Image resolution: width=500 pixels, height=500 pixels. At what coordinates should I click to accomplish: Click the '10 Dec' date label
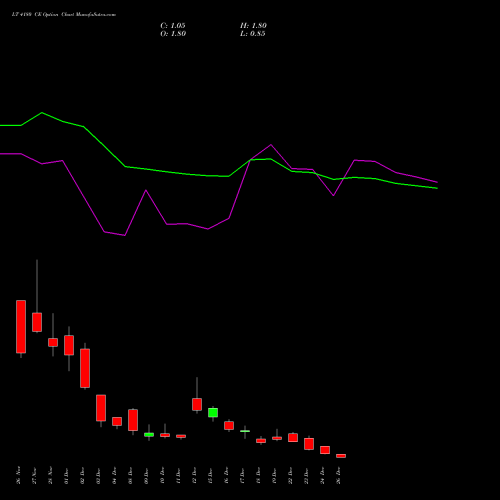162,475
